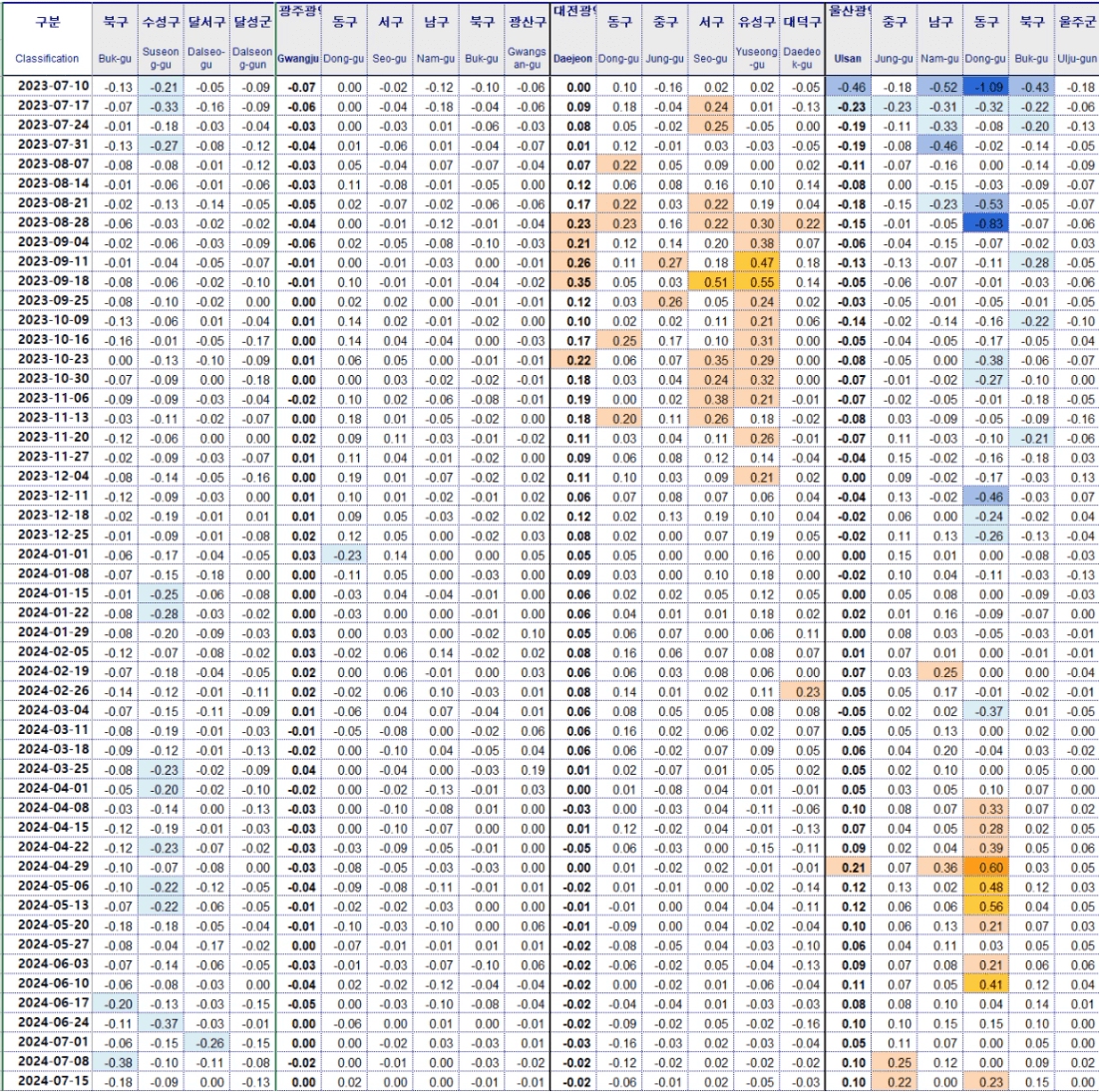Select the 0.19 cell in 2024-03-25 row
The width and height of the screenshot is (1099, 1092).
click(x=527, y=770)
